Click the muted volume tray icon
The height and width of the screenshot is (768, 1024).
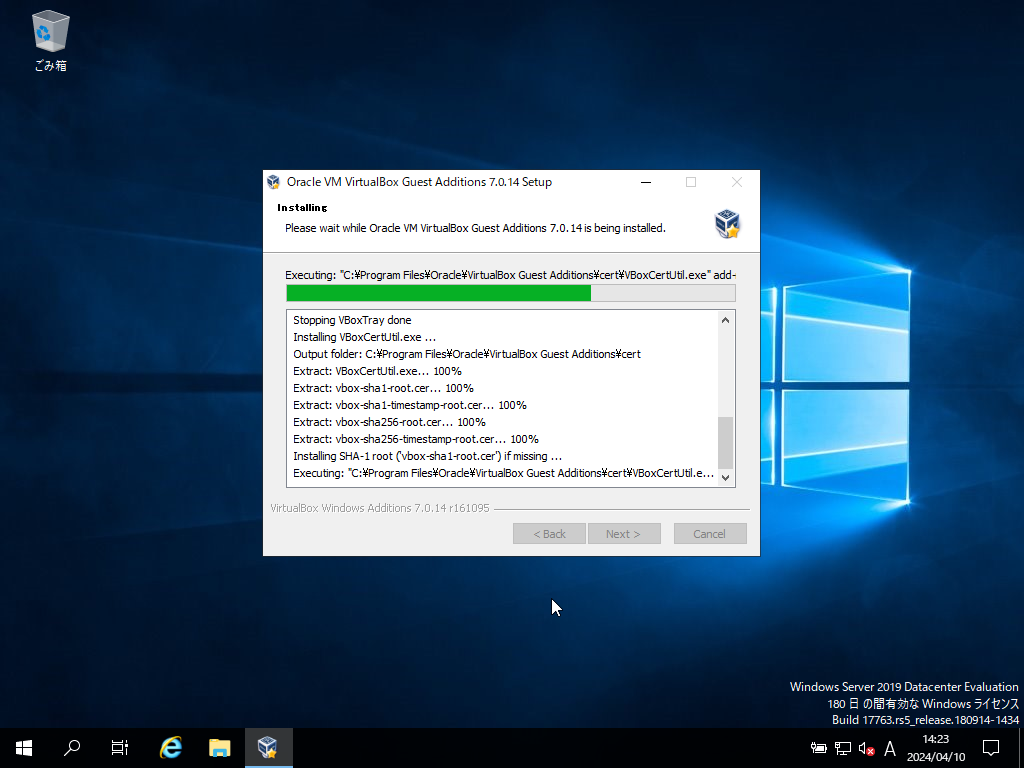click(x=866, y=748)
